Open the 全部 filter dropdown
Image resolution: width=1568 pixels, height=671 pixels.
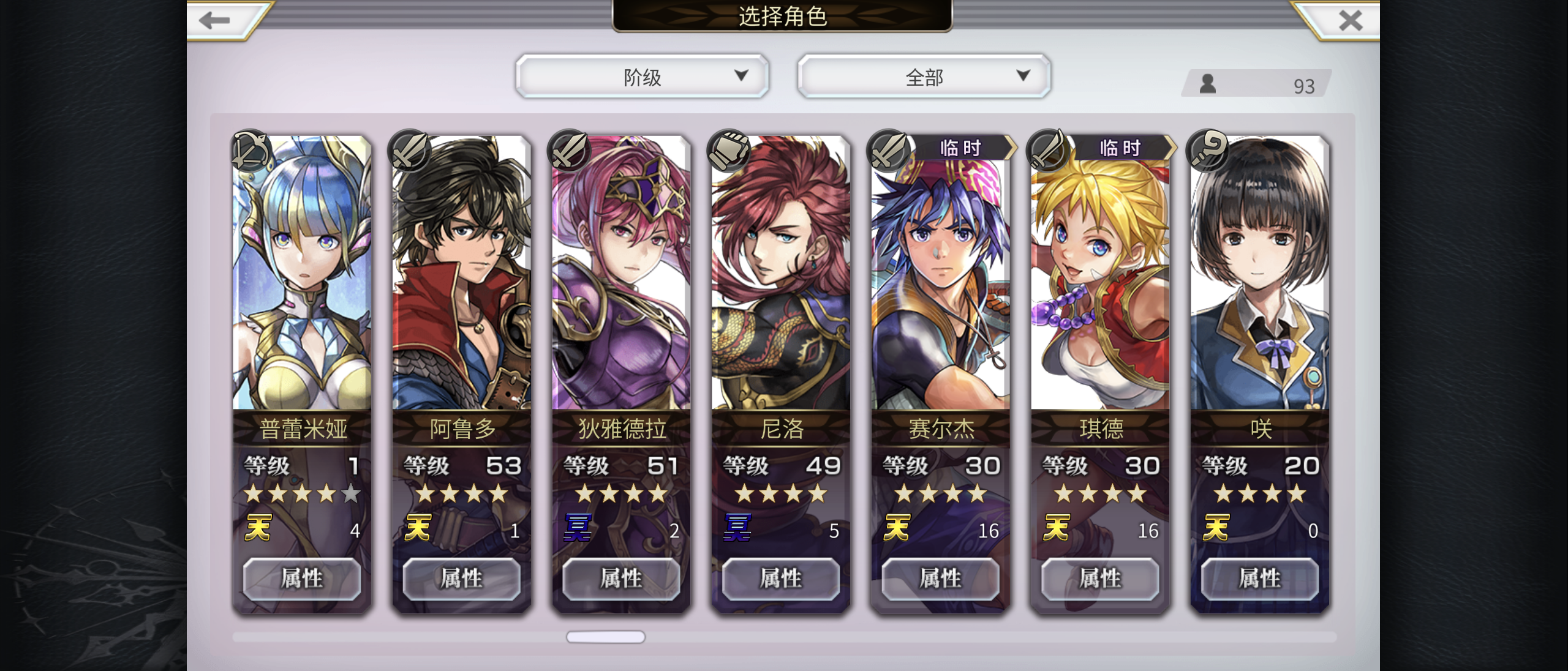coord(924,77)
